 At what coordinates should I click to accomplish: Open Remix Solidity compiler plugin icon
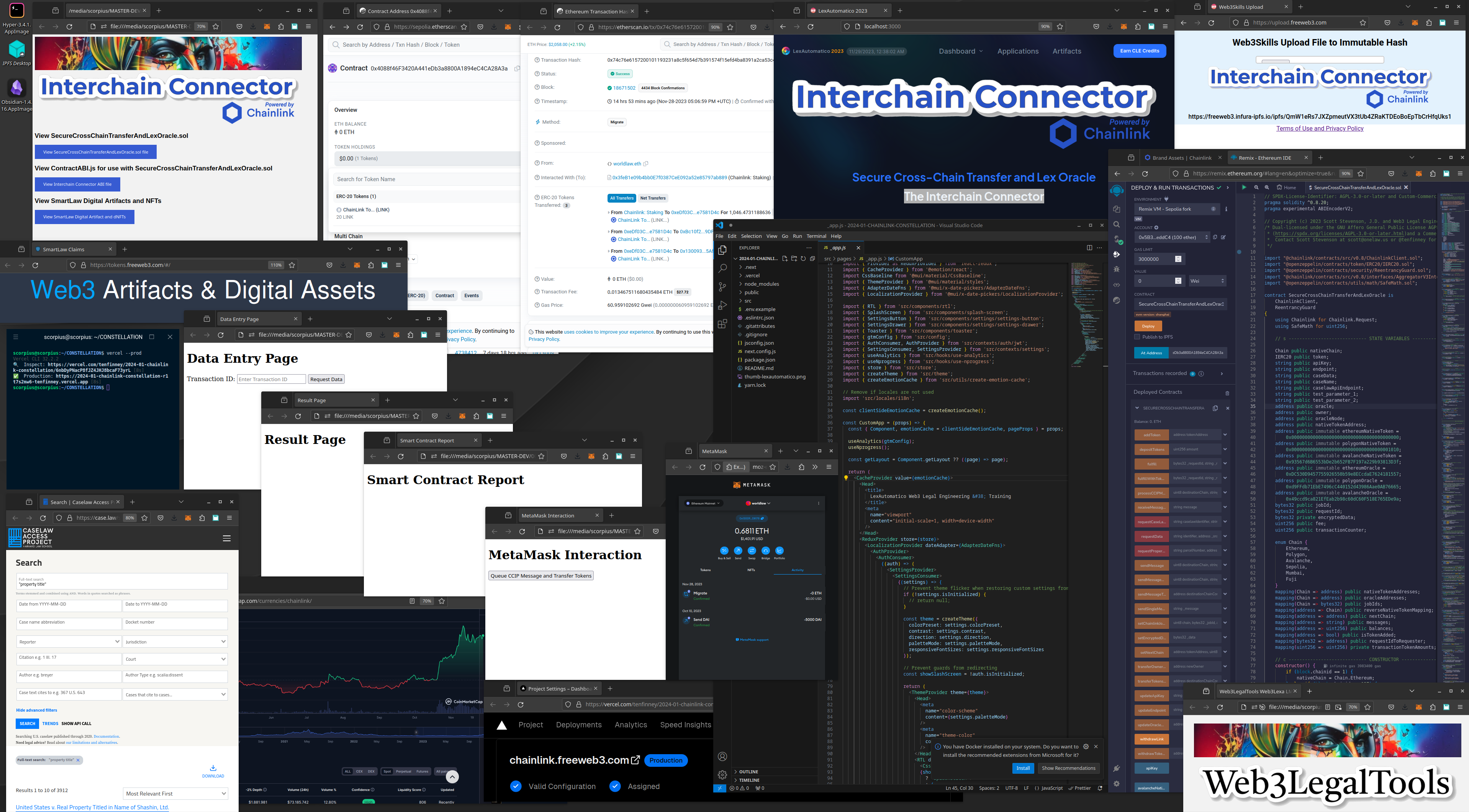tap(1117, 239)
